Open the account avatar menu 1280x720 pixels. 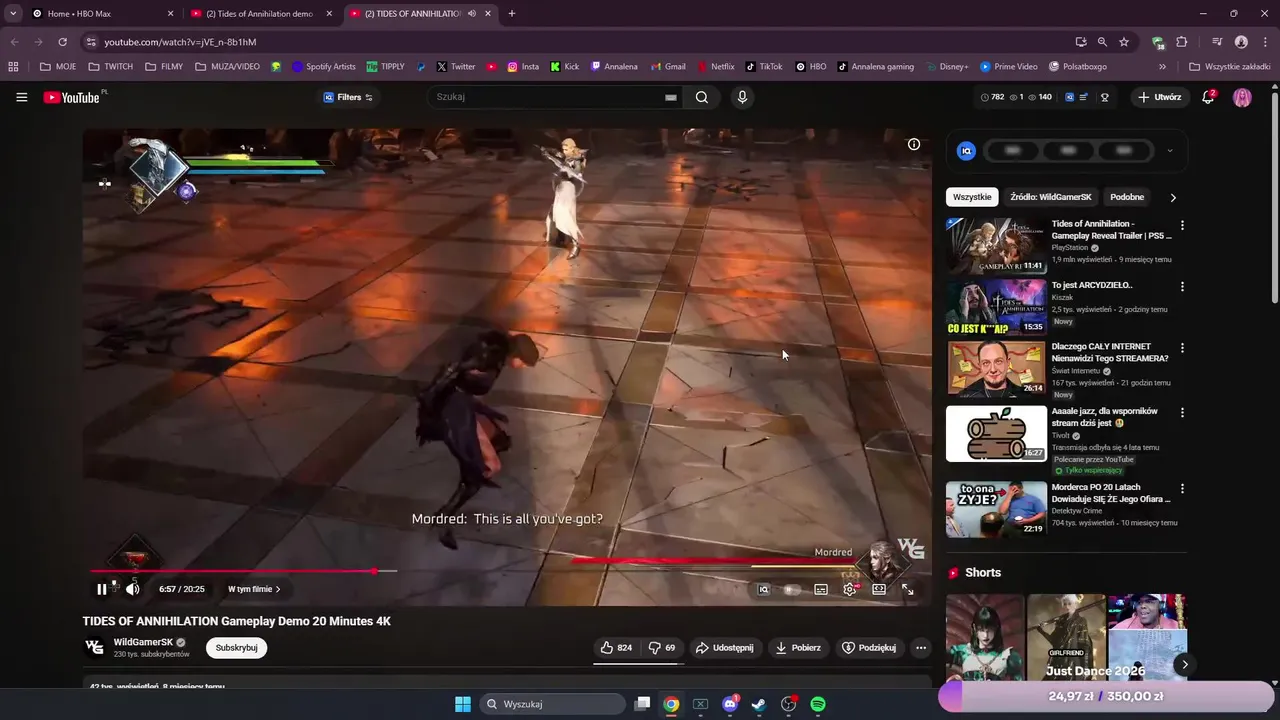[1242, 97]
